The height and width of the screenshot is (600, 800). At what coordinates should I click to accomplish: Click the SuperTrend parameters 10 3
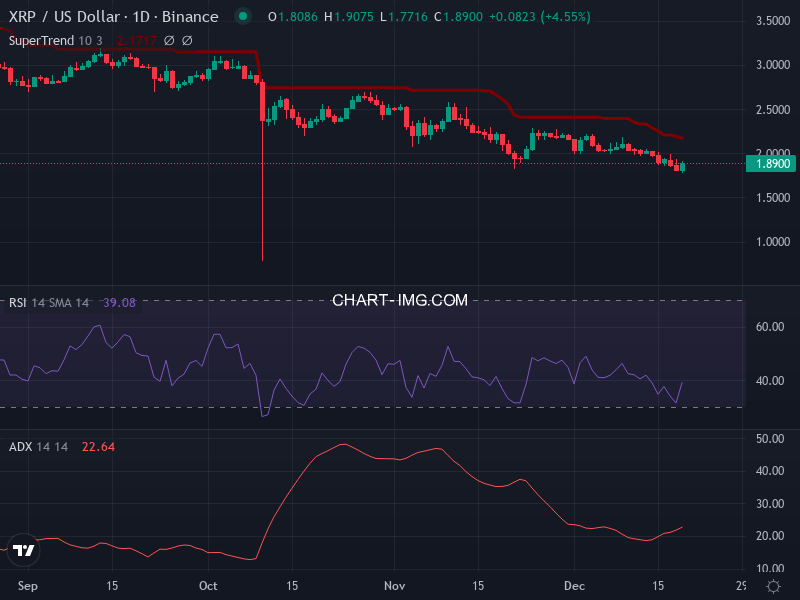[x=89, y=41]
